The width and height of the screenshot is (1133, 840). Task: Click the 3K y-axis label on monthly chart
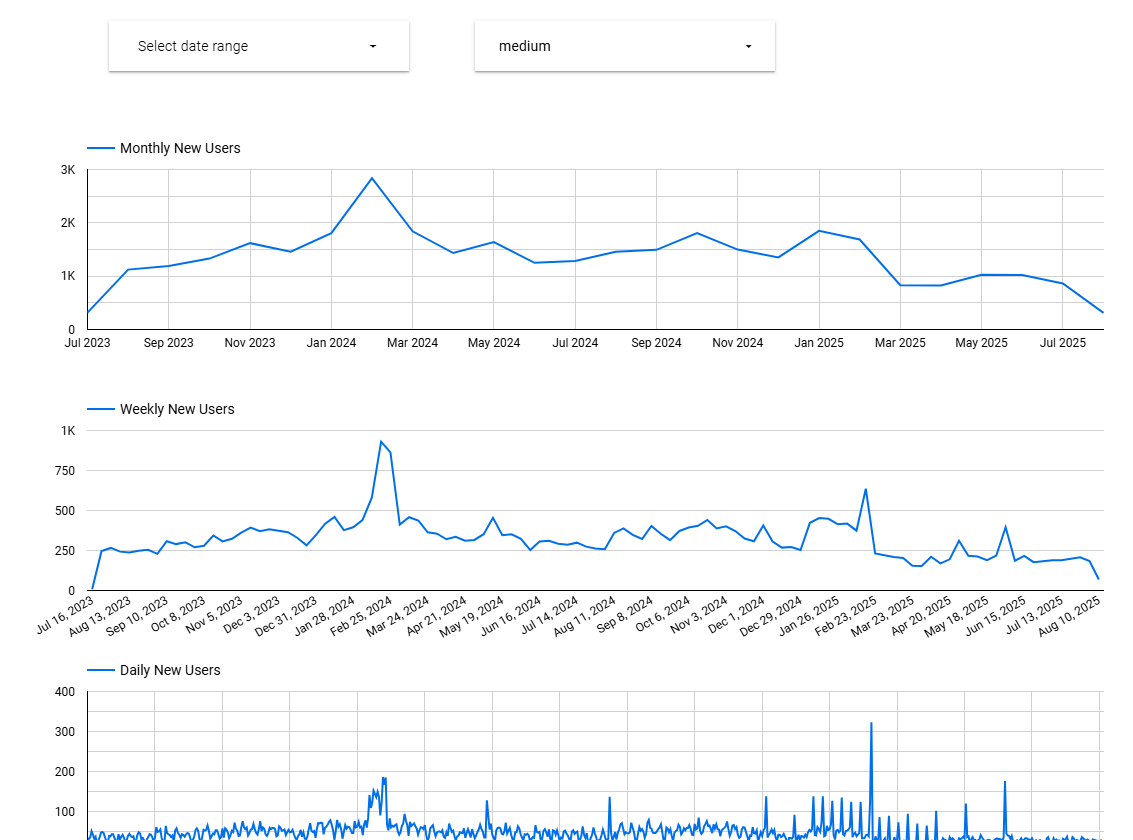click(68, 170)
